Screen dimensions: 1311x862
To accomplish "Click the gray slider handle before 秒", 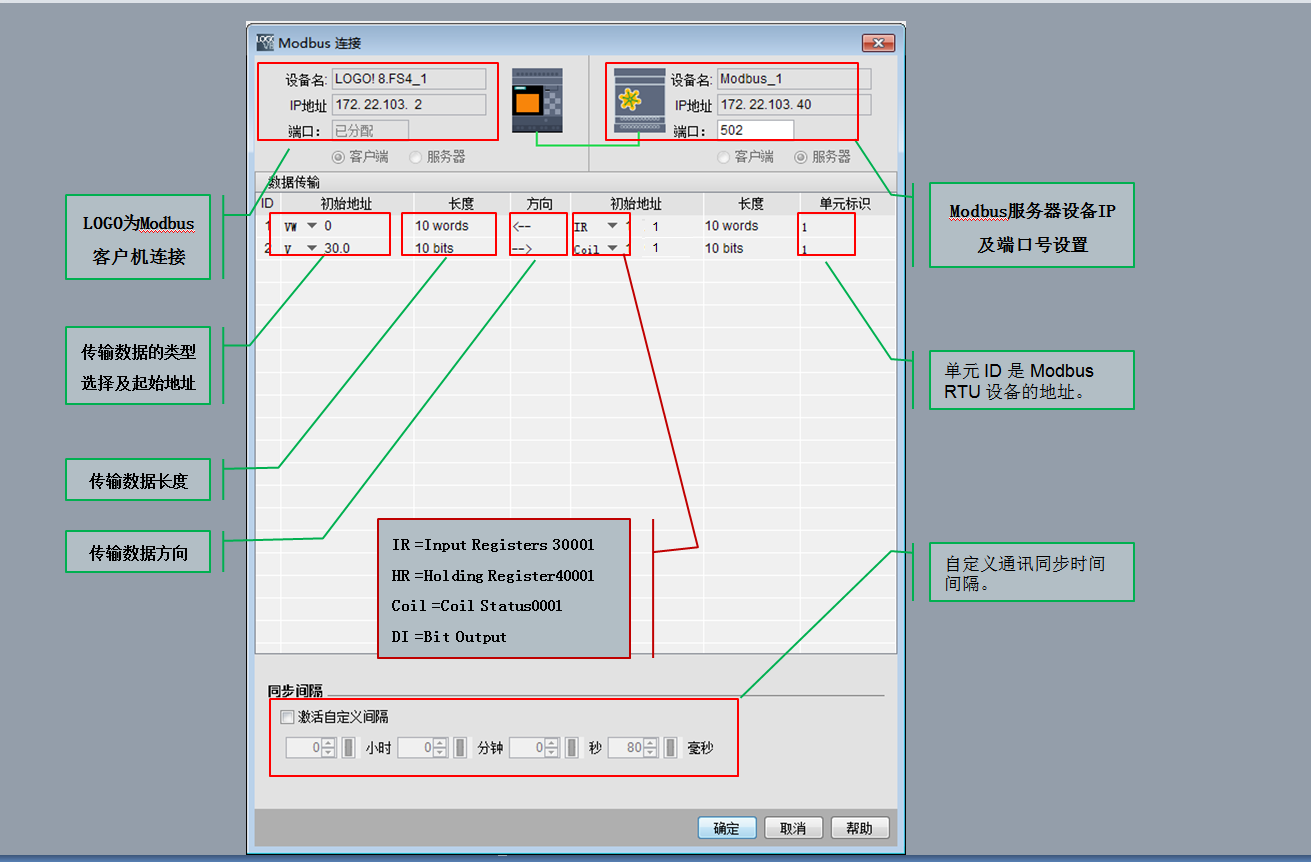I will coord(573,748).
